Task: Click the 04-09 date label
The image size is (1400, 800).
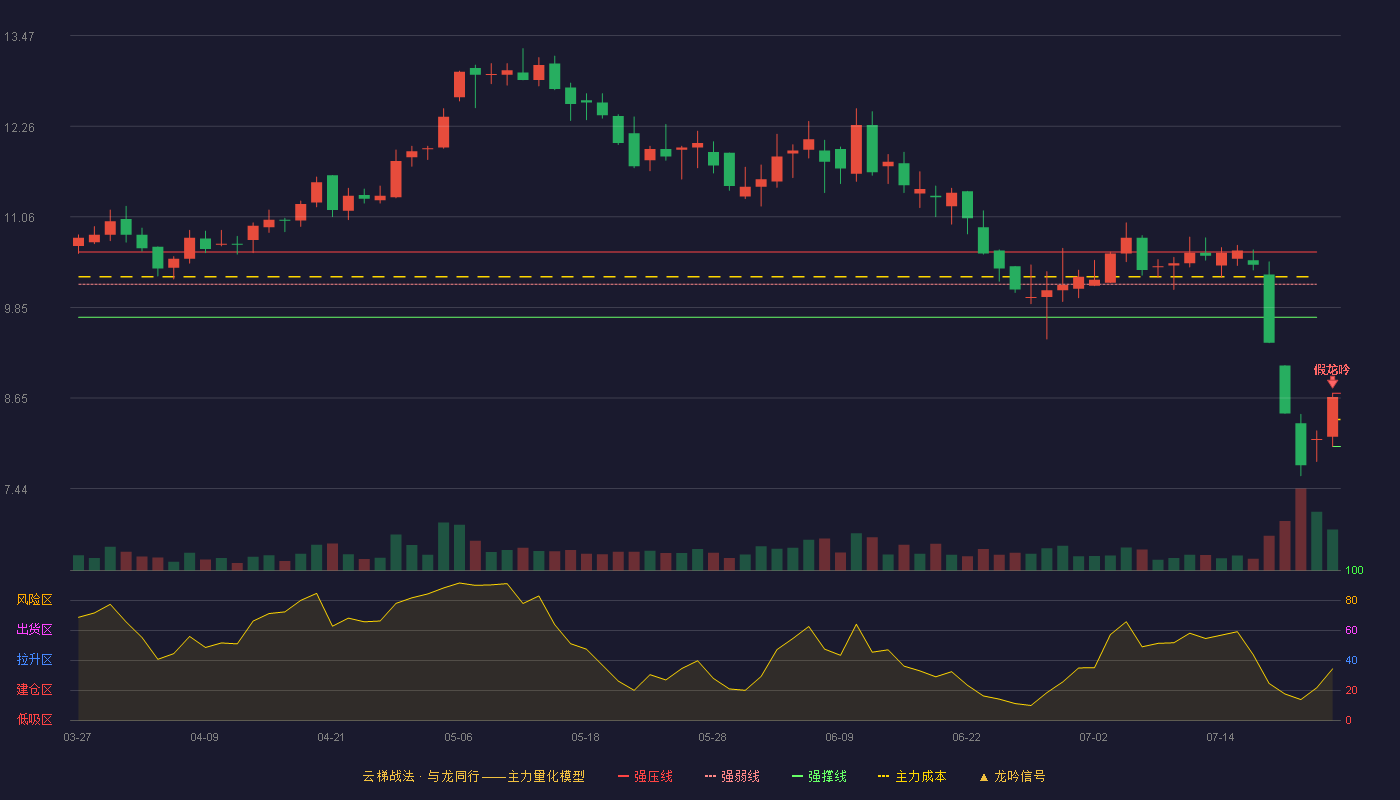Action: click(x=204, y=737)
